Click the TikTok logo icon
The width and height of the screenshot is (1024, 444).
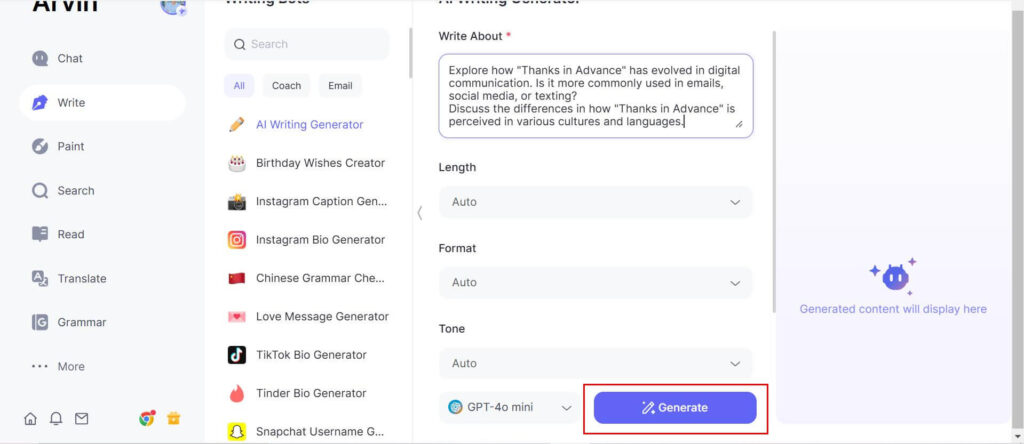click(236, 355)
